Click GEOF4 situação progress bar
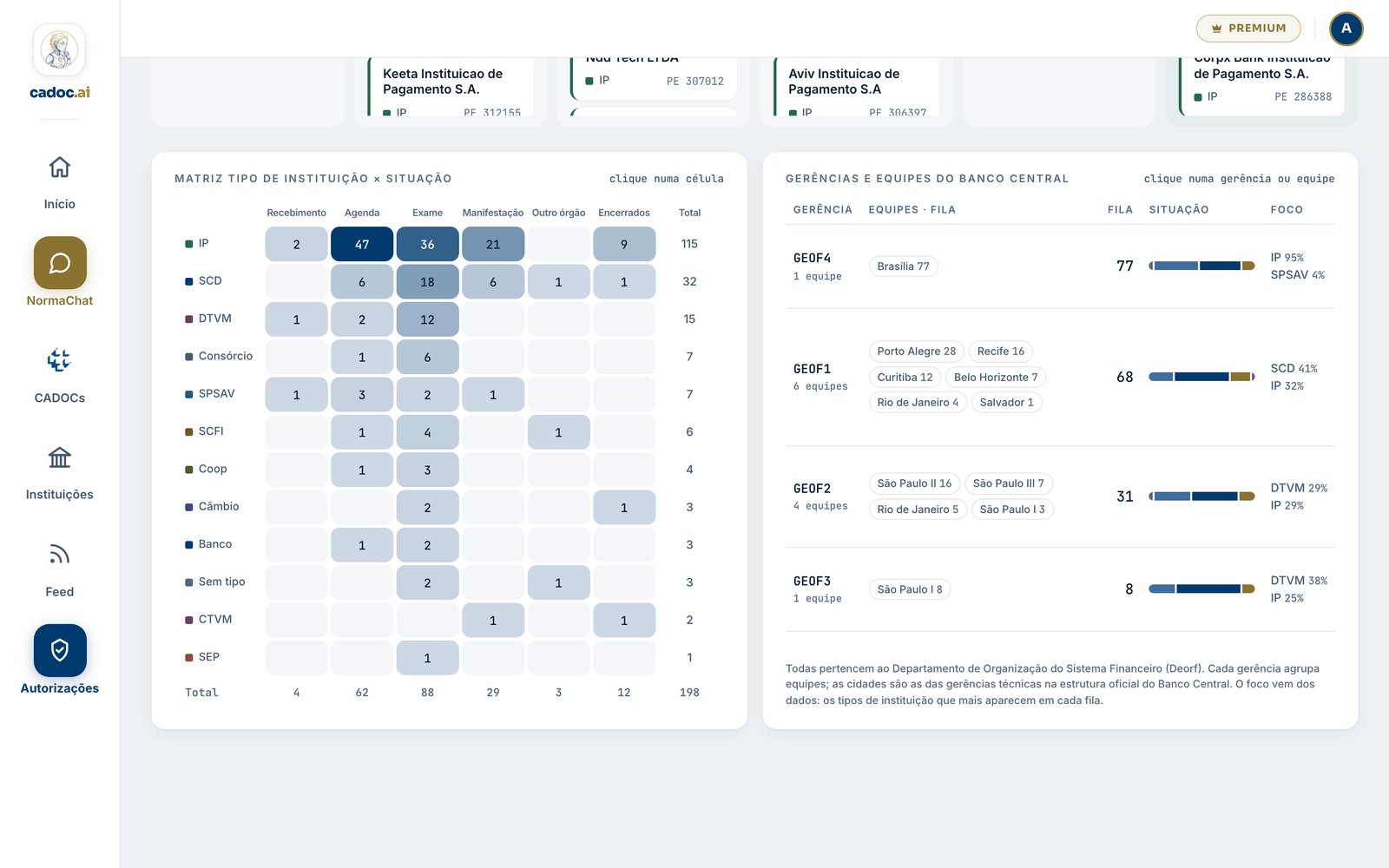 click(1201, 266)
